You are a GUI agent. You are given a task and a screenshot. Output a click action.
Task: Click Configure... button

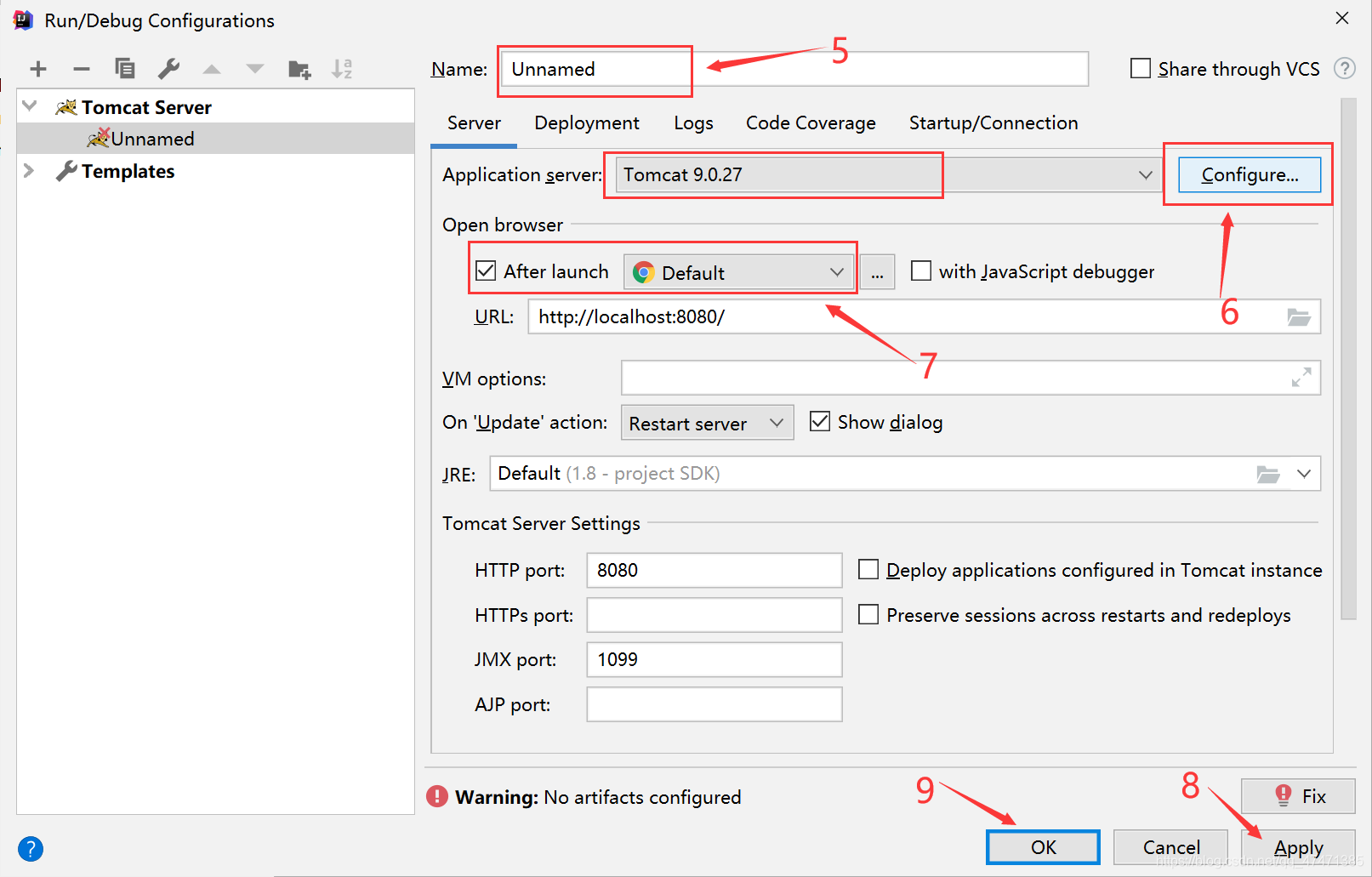click(1250, 175)
